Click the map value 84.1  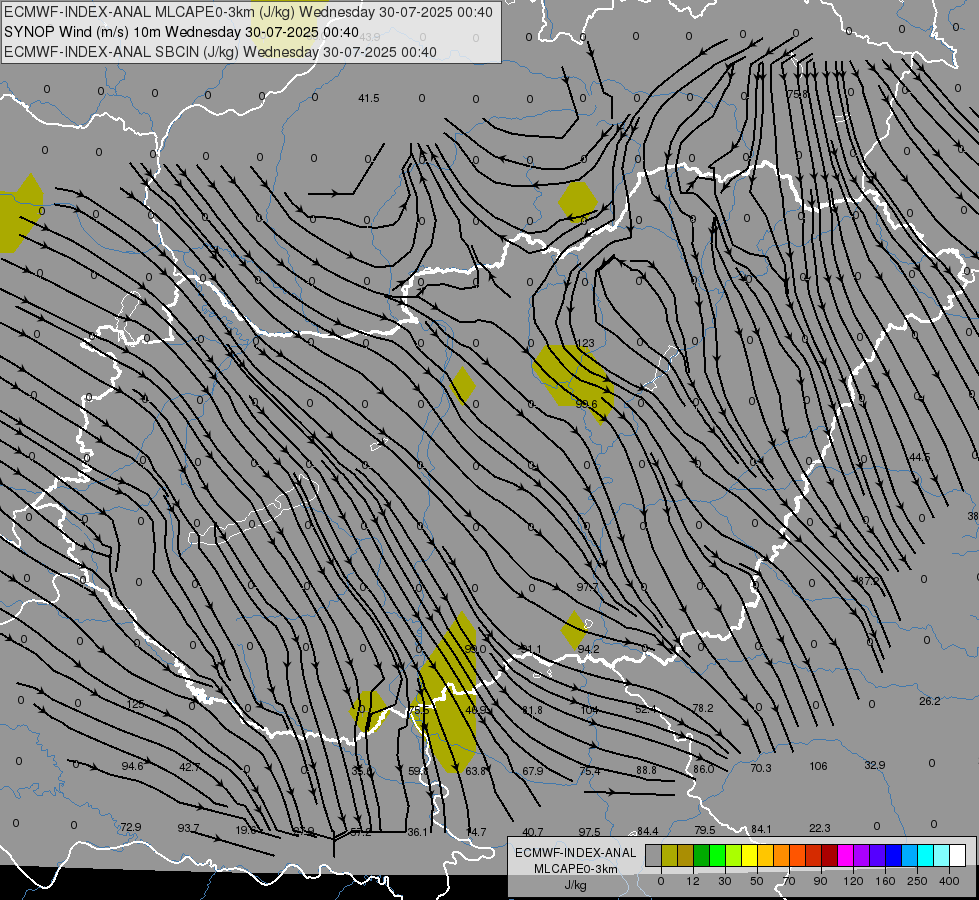click(761, 829)
